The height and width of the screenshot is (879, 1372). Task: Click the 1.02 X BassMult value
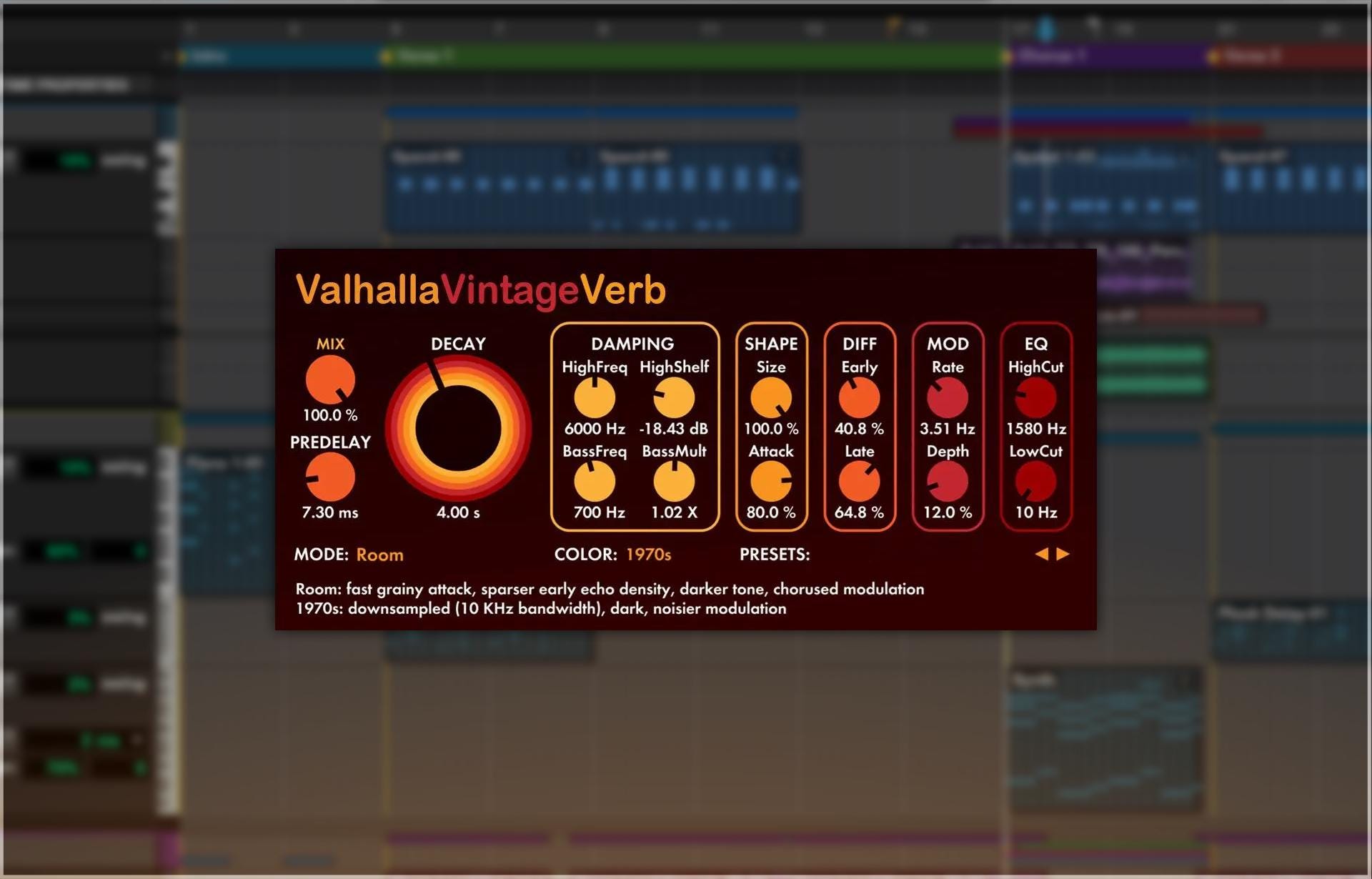click(x=674, y=512)
